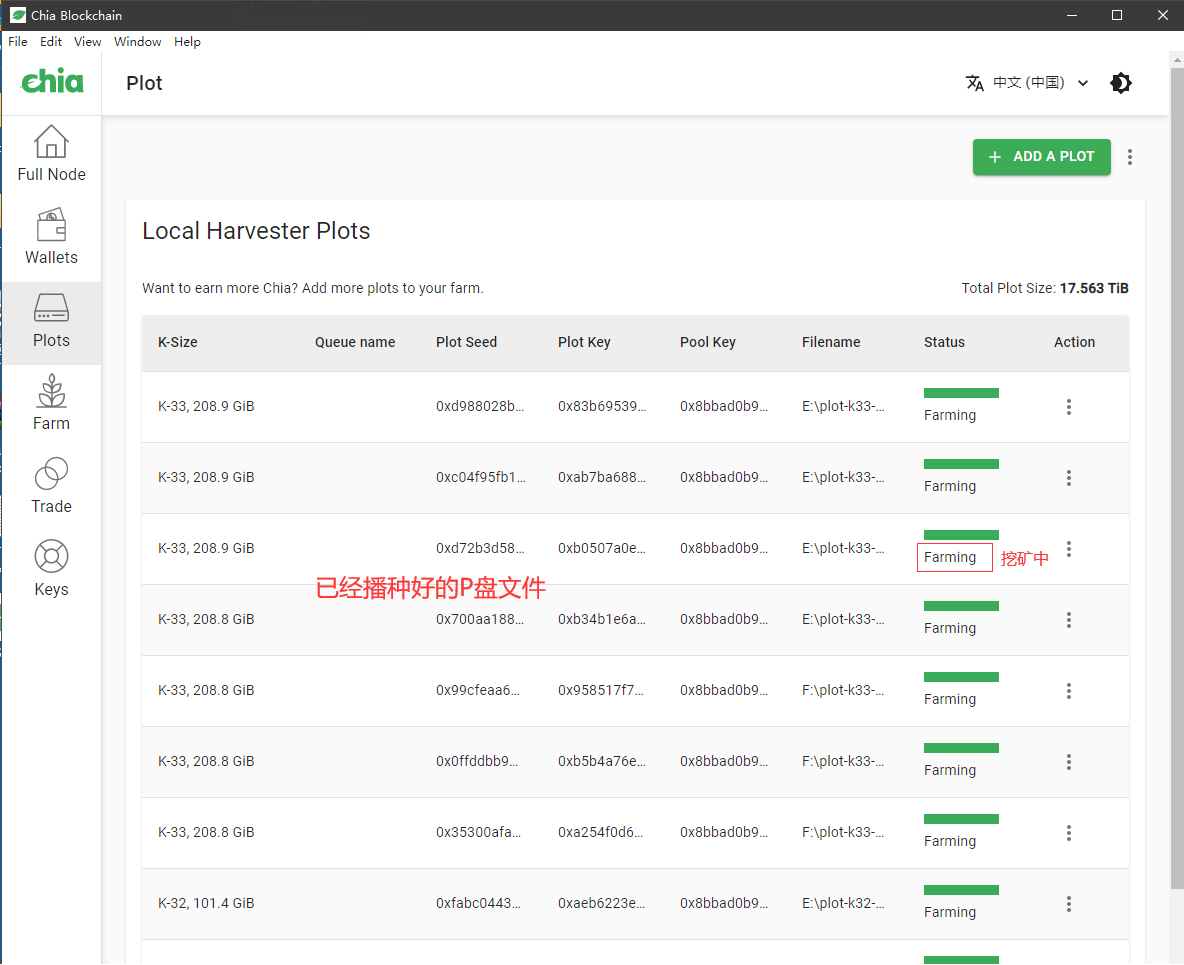Click the Chia logo in the sidebar
Viewport: 1184px width, 965px height.
pos(51,82)
